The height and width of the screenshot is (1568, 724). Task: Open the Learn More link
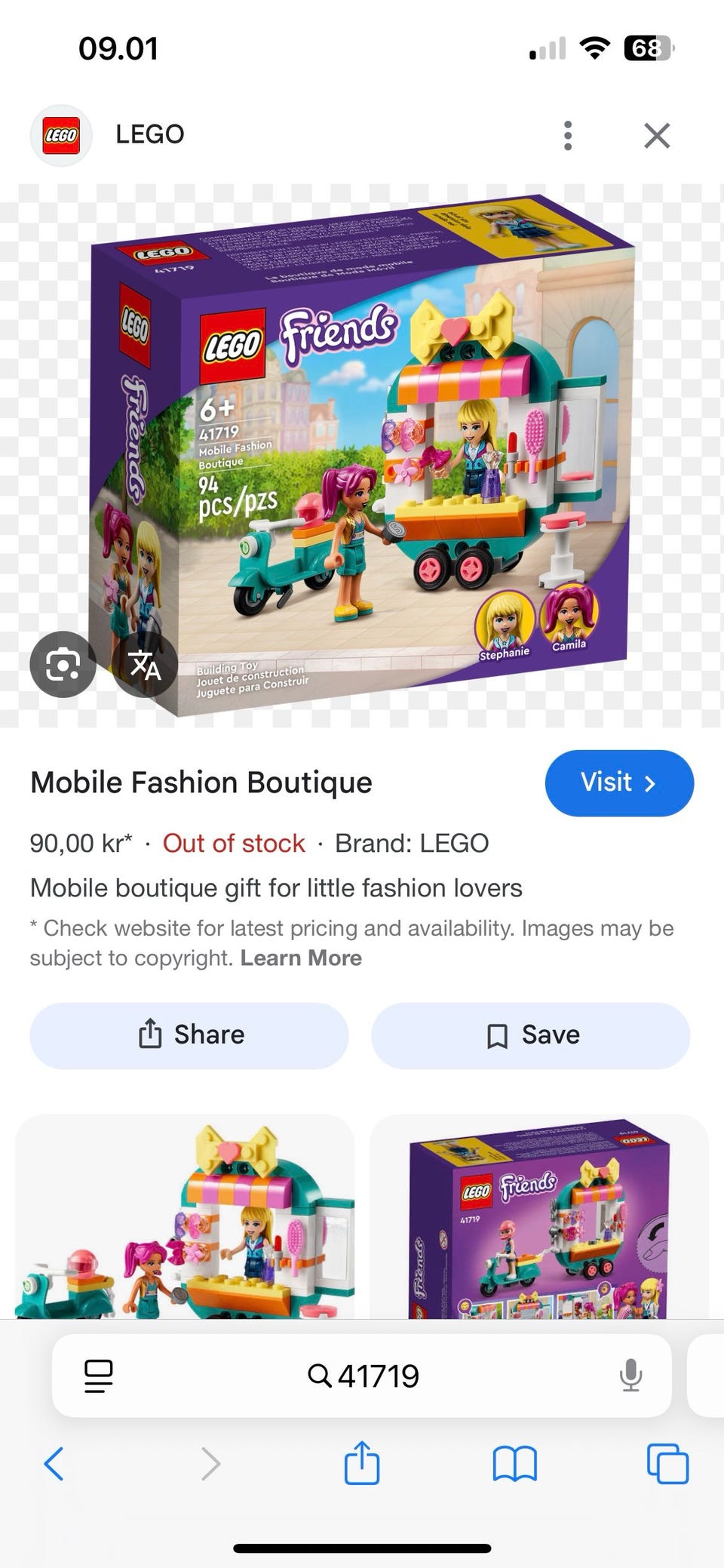click(x=301, y=958)
